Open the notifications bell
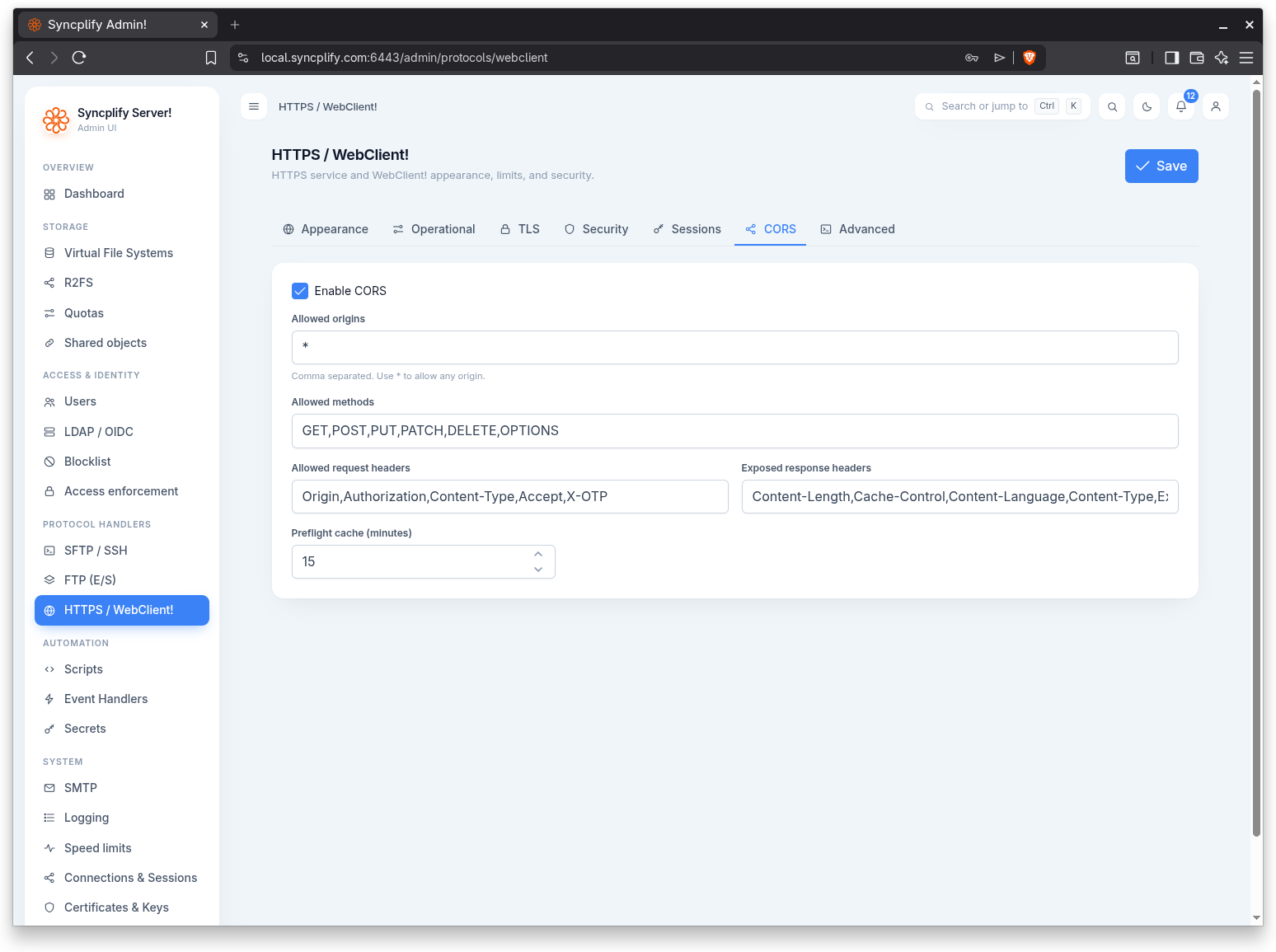This screenshot has height=952, width=1276. click(x=1181, y=106)
